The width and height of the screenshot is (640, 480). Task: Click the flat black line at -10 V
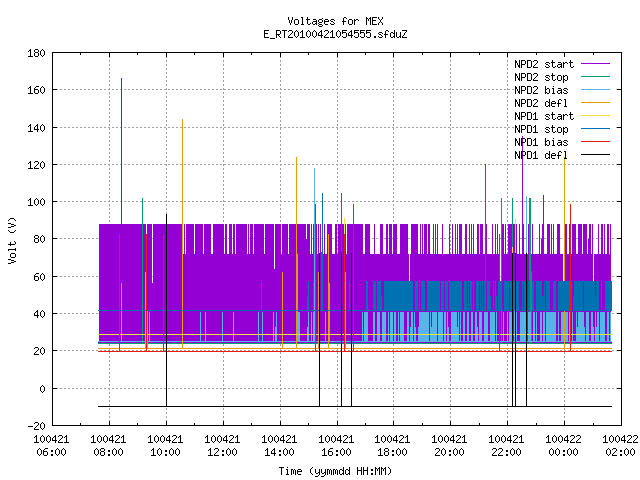pyautogui.click(x=355, y=407)
